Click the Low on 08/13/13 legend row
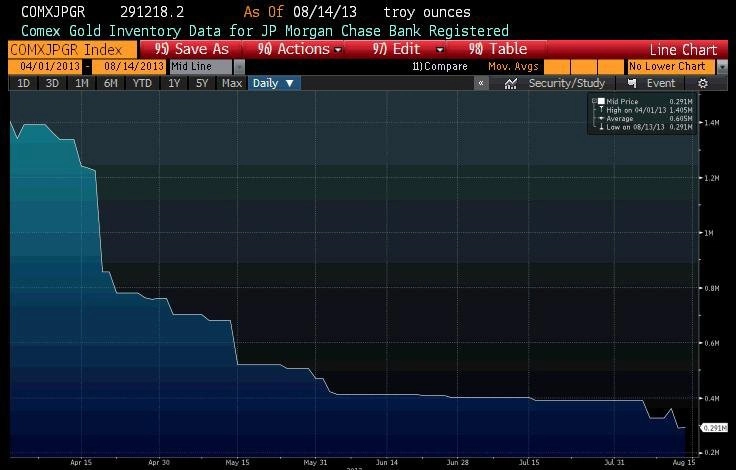The image size is (736, 470). point(645,127)
